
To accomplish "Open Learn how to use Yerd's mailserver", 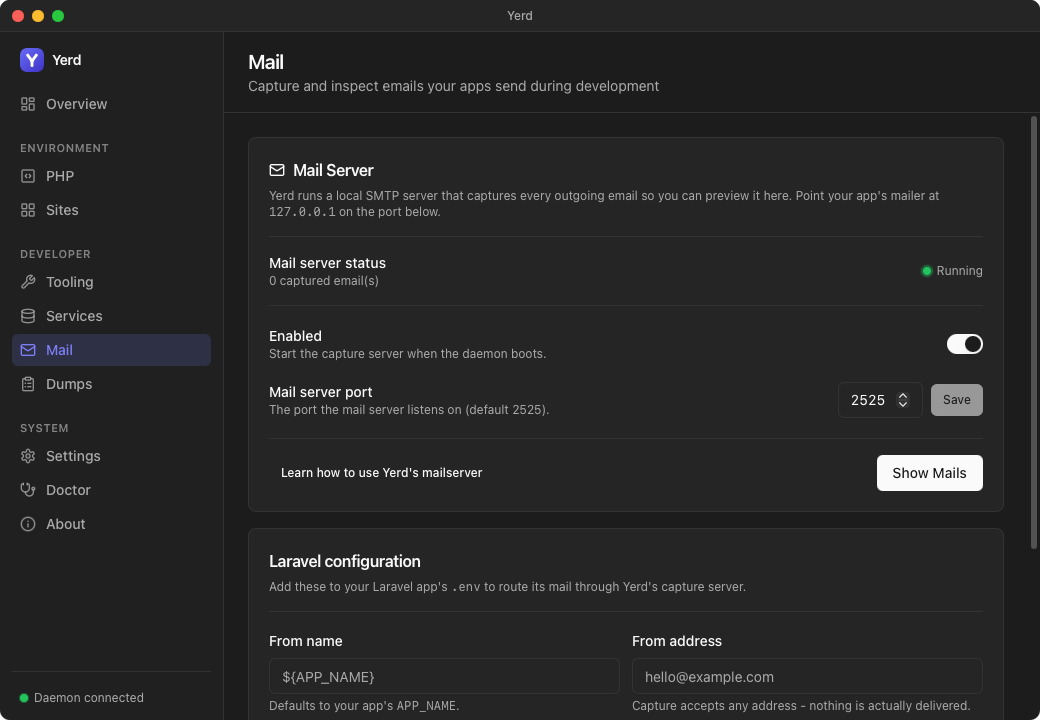I will click(x=381, y=473).
